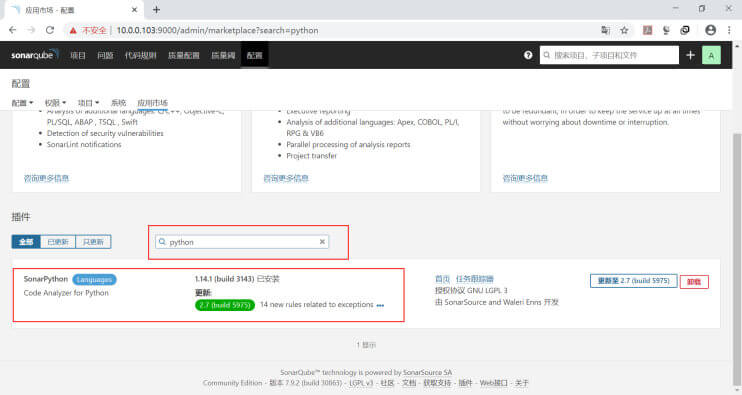Open the 插件 footer link
This screenshot has height=395, width=742.
click(465, 383)
